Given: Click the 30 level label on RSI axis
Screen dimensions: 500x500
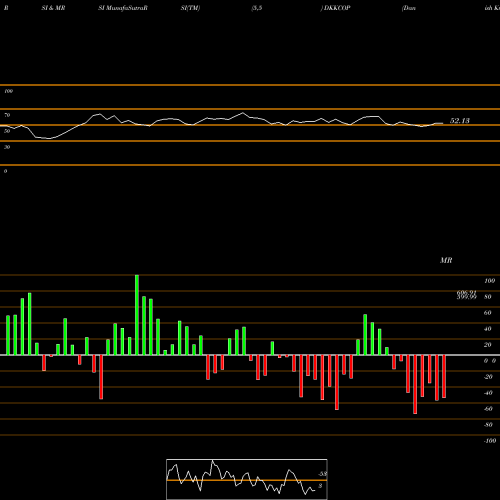Looking at the screenshot, I should coord(7,147).
